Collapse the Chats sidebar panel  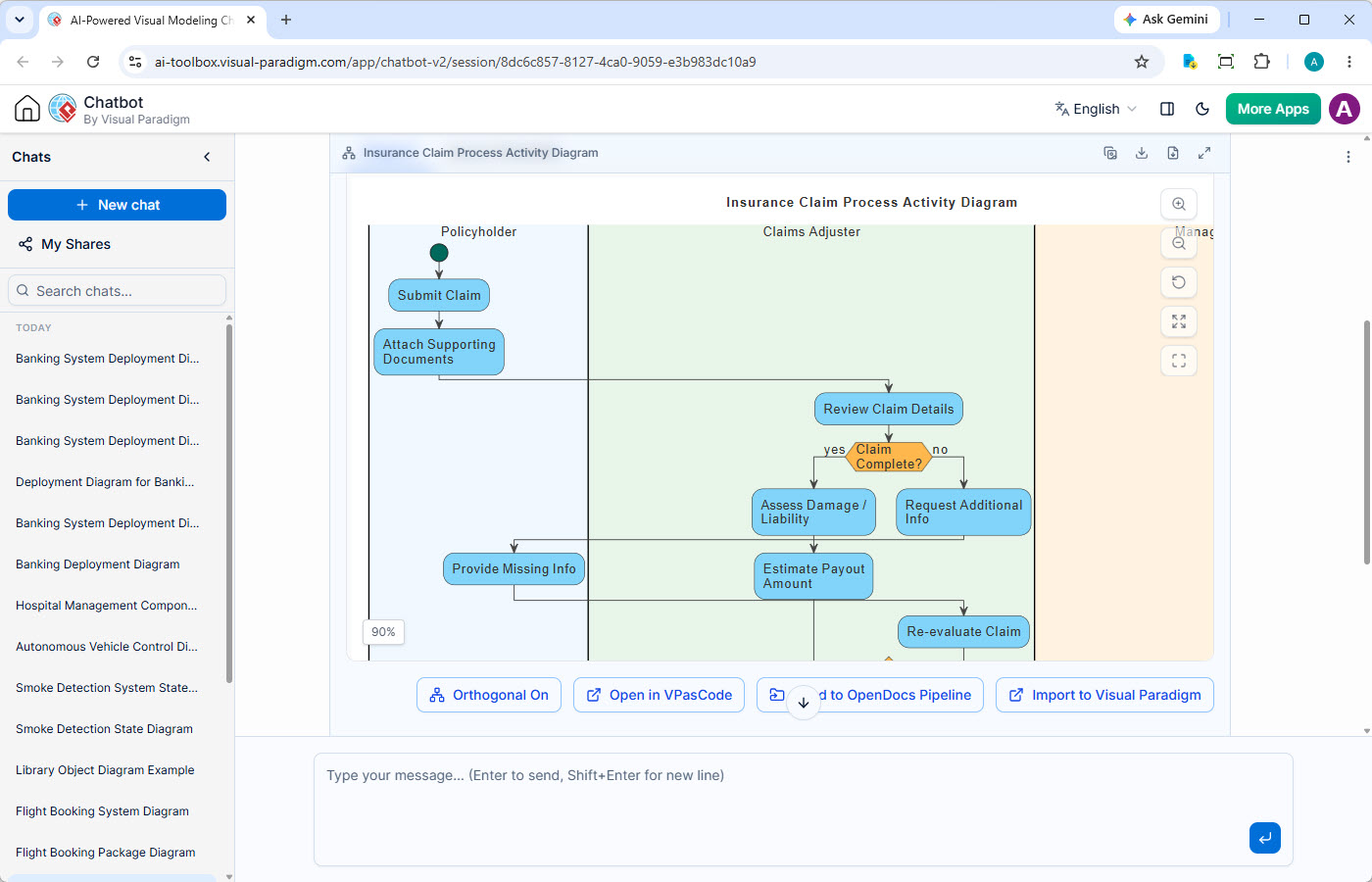[x=207, y=157]
